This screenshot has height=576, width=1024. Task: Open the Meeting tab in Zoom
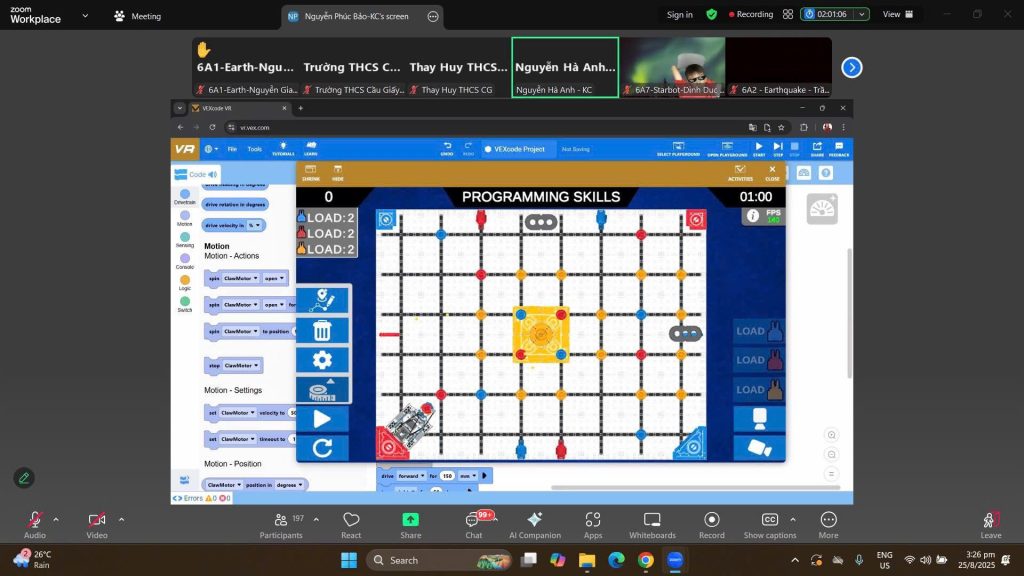coord(138,16)
